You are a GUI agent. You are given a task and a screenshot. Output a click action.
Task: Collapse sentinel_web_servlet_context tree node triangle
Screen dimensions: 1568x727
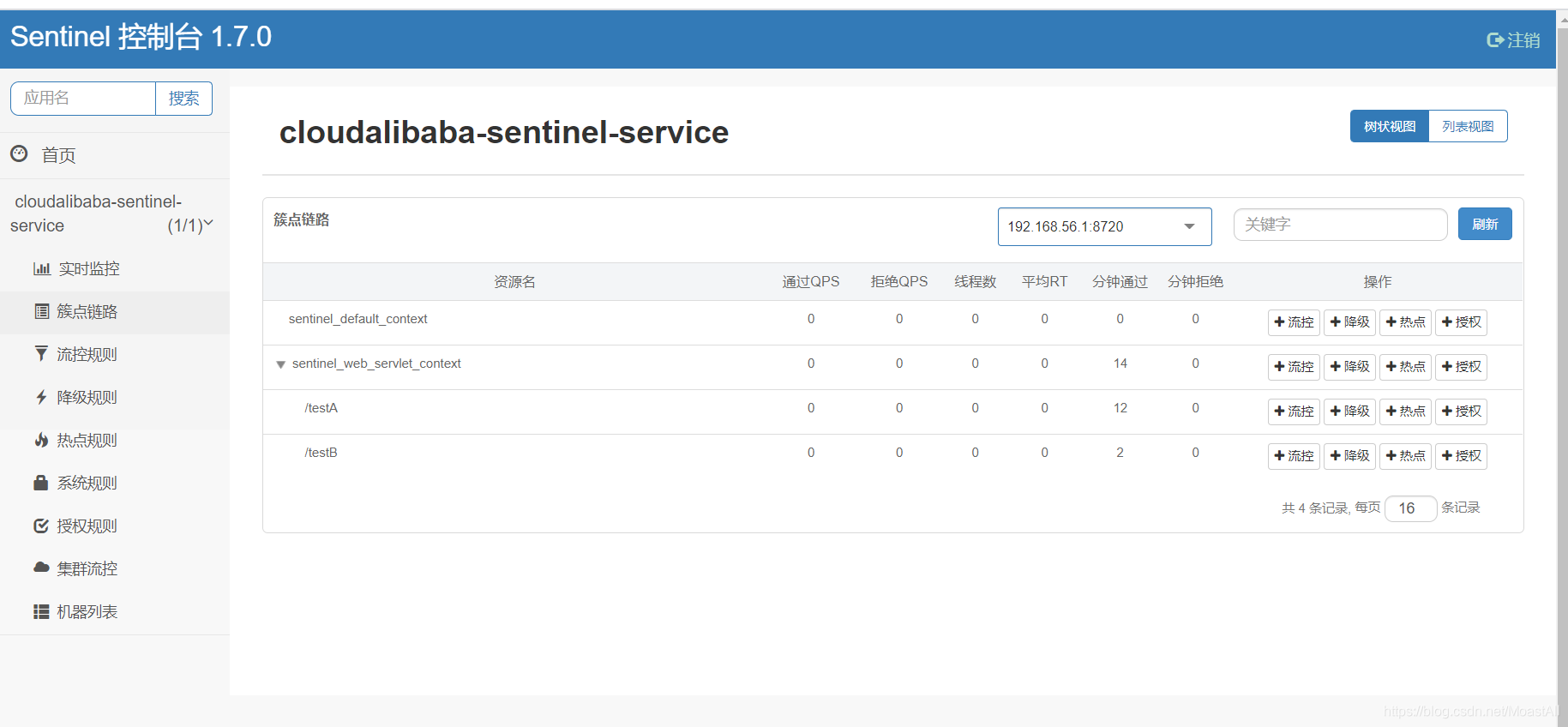280,364
